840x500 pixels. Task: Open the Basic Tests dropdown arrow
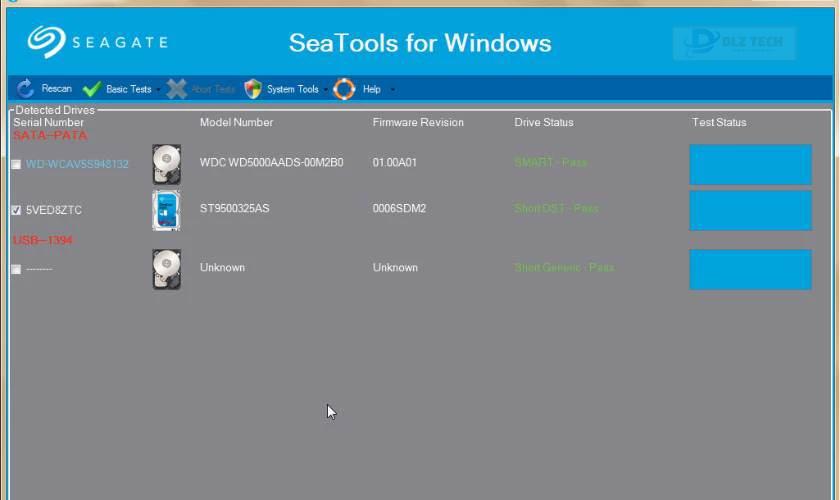[158, 89]
